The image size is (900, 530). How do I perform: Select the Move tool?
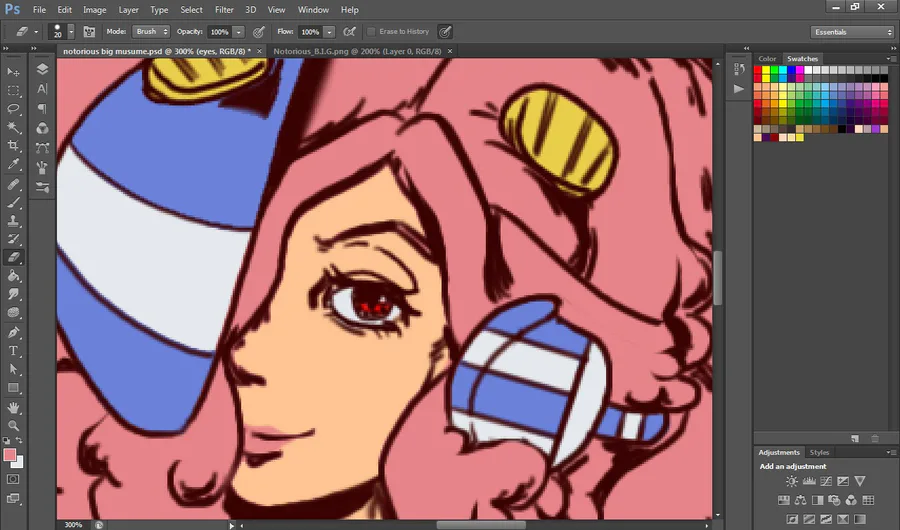(x=13, y=72)
